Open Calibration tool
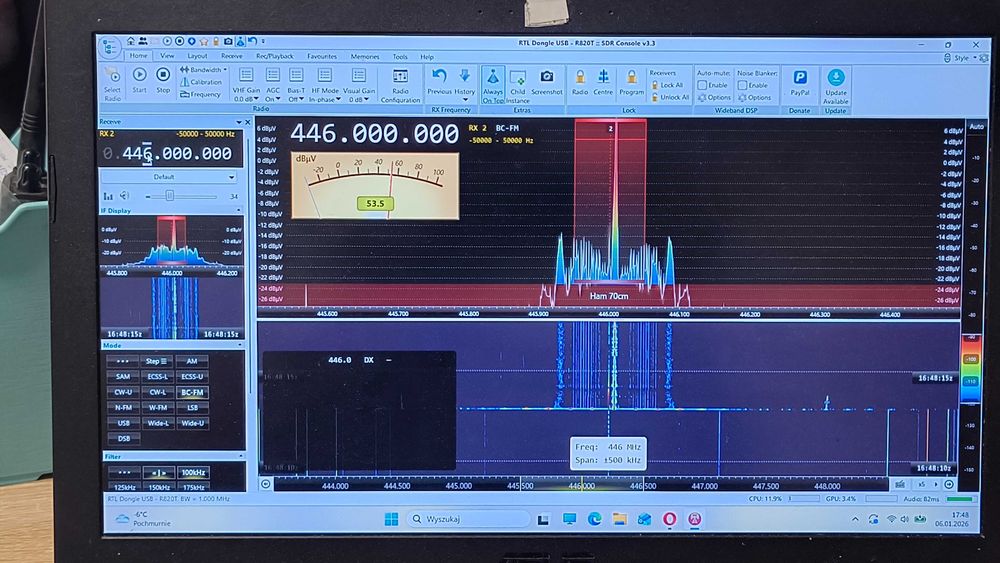This screenshot has width=1000, height=563. (201, 82)
